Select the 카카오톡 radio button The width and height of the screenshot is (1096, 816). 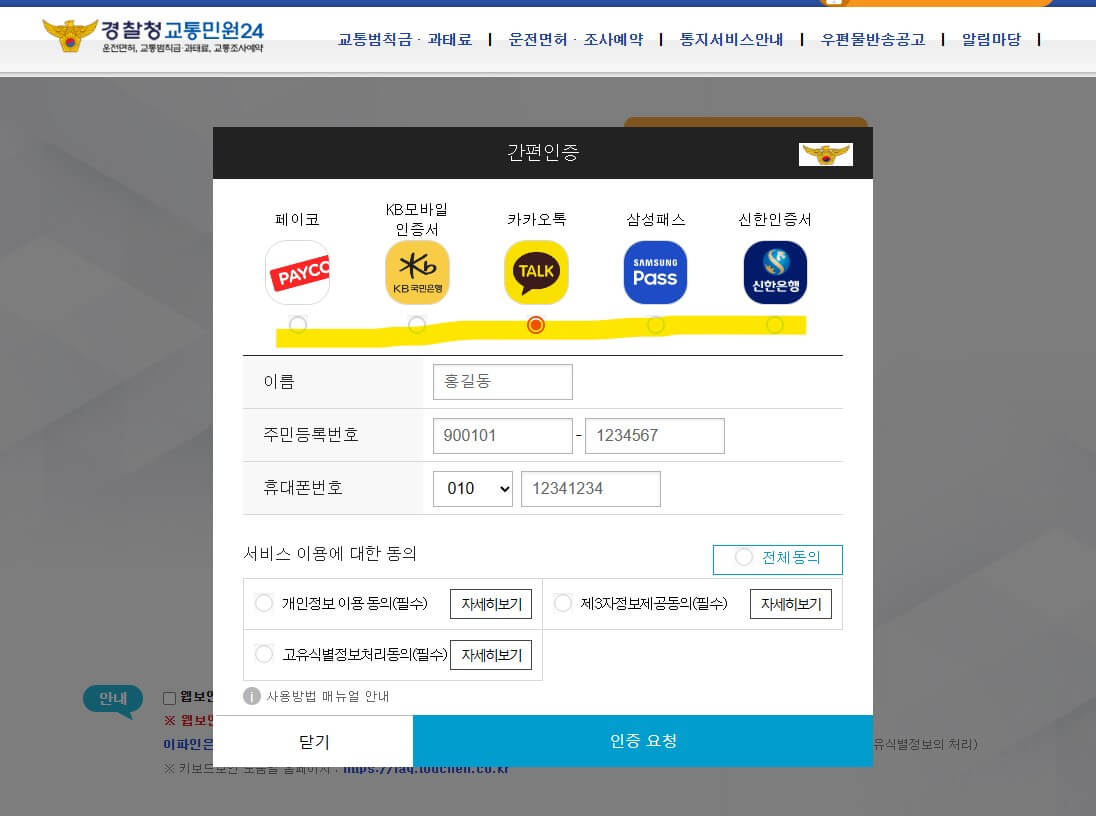(x=536, y=324)
